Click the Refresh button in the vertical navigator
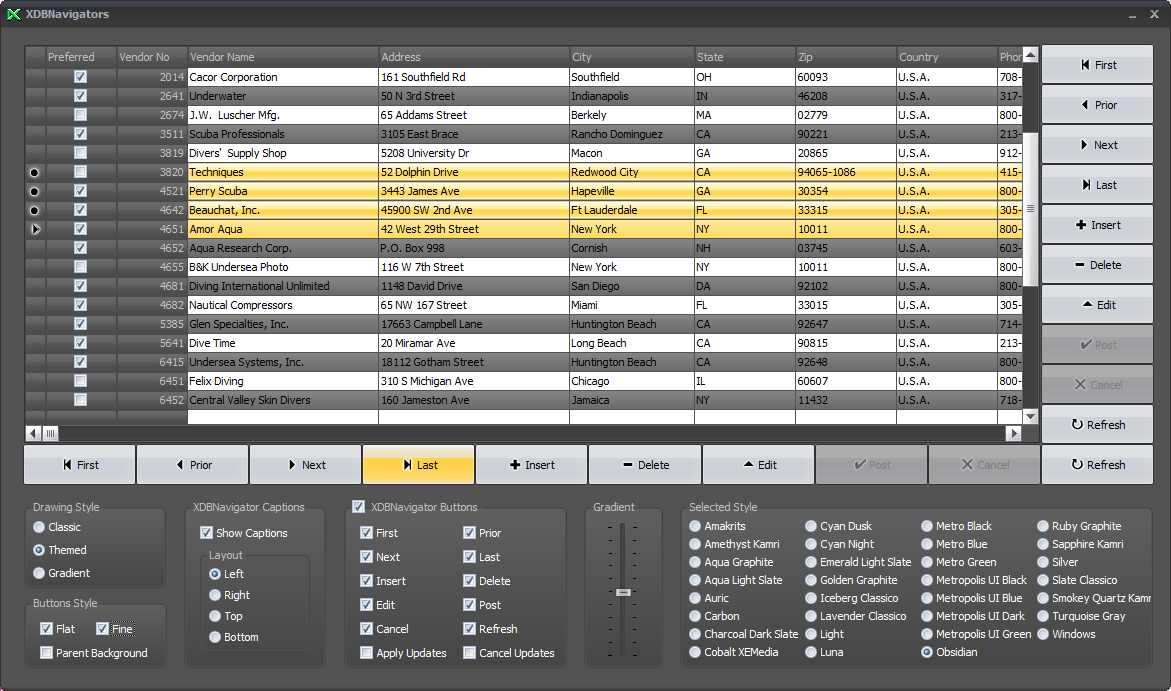The width and height of the screenshot is (1171, 691). click(x=1097, y=425)
